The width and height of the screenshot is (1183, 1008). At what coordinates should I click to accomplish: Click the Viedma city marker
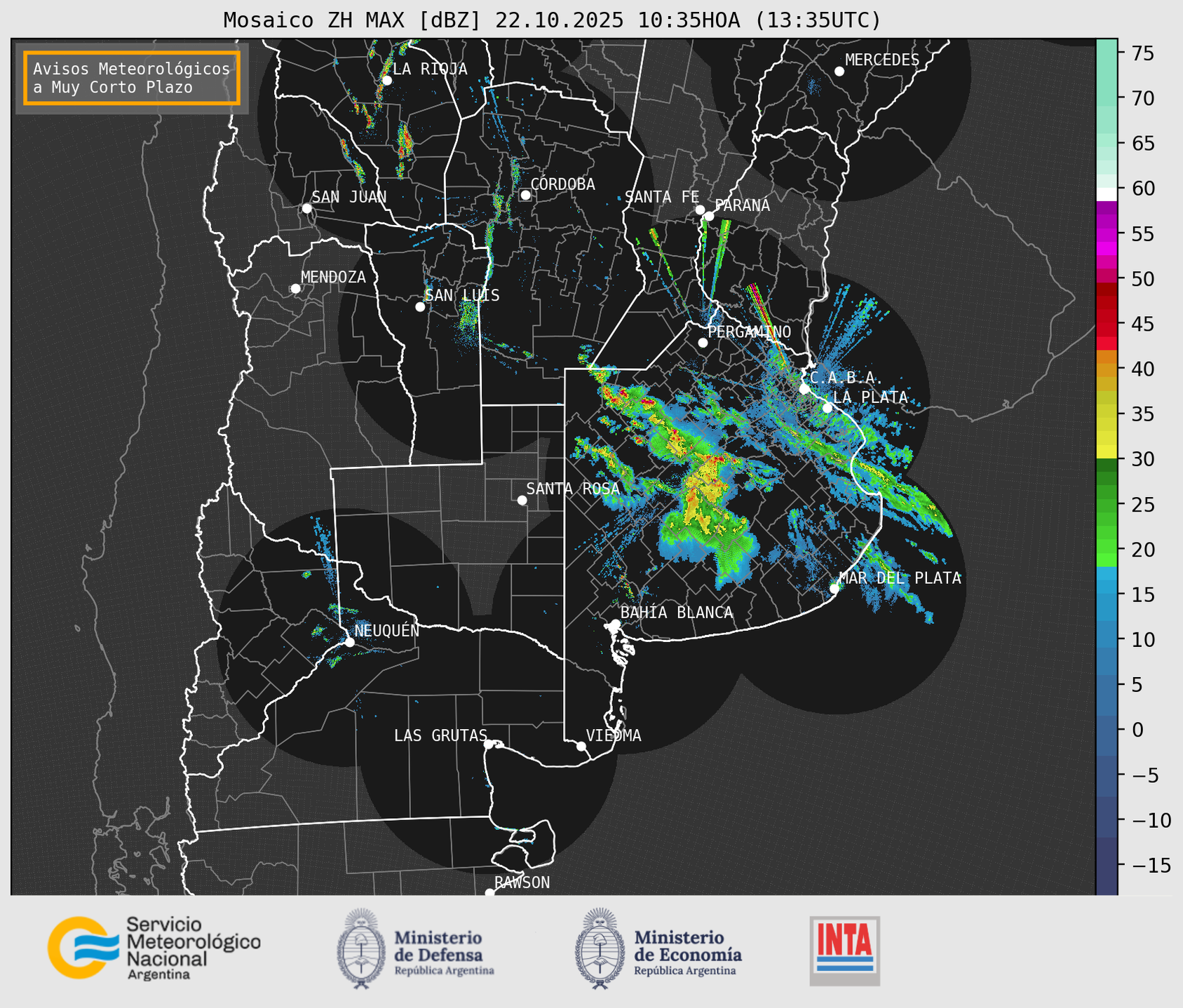tap(581, 746)
